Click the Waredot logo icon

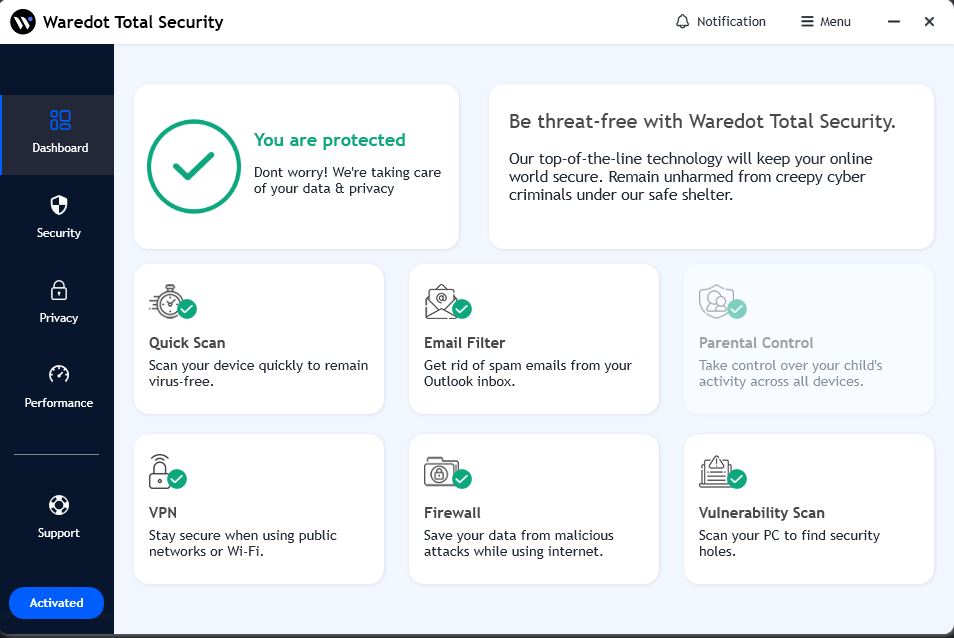(23, 21)
